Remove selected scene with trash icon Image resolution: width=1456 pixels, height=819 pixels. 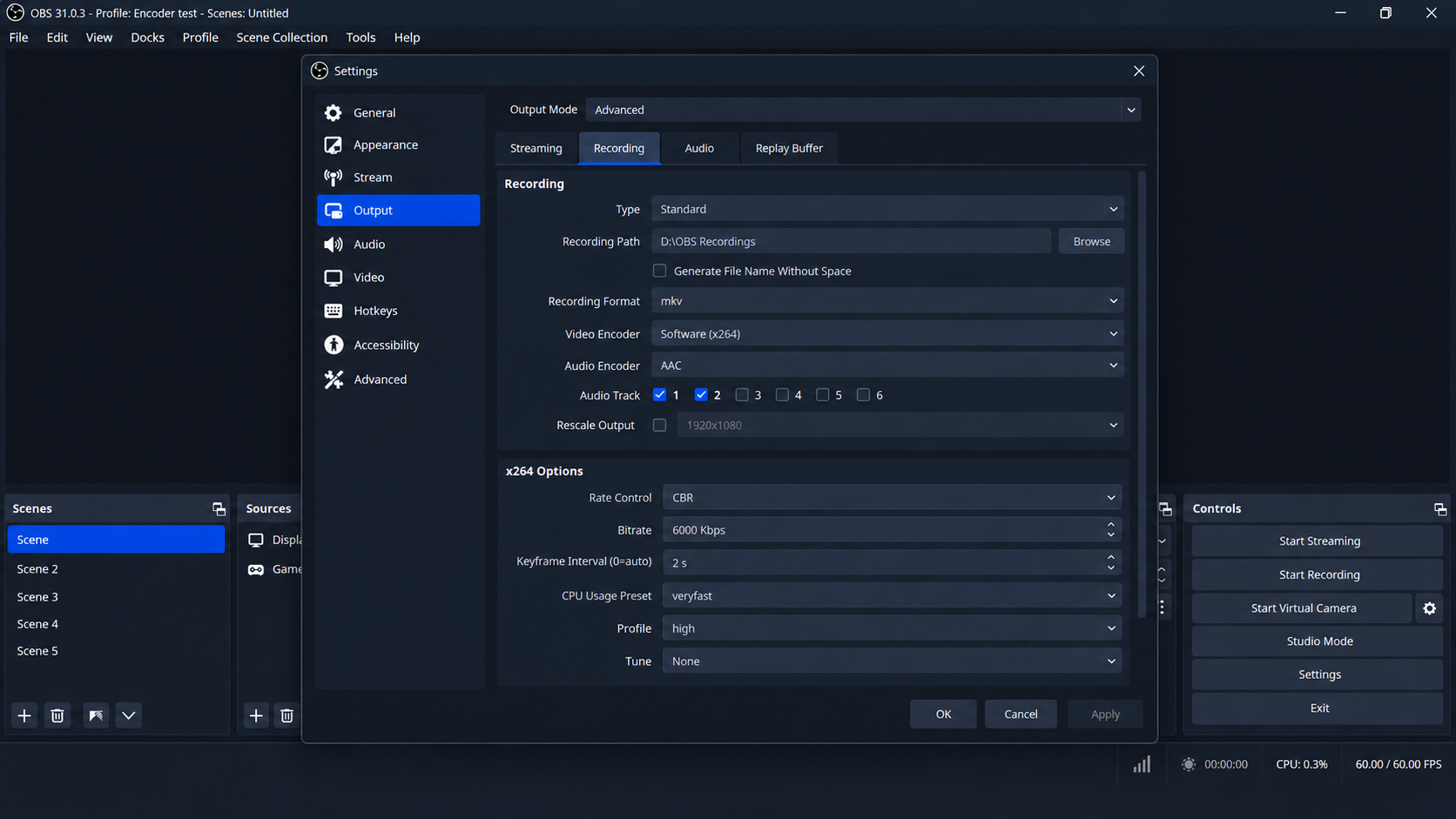click(57, 715)
